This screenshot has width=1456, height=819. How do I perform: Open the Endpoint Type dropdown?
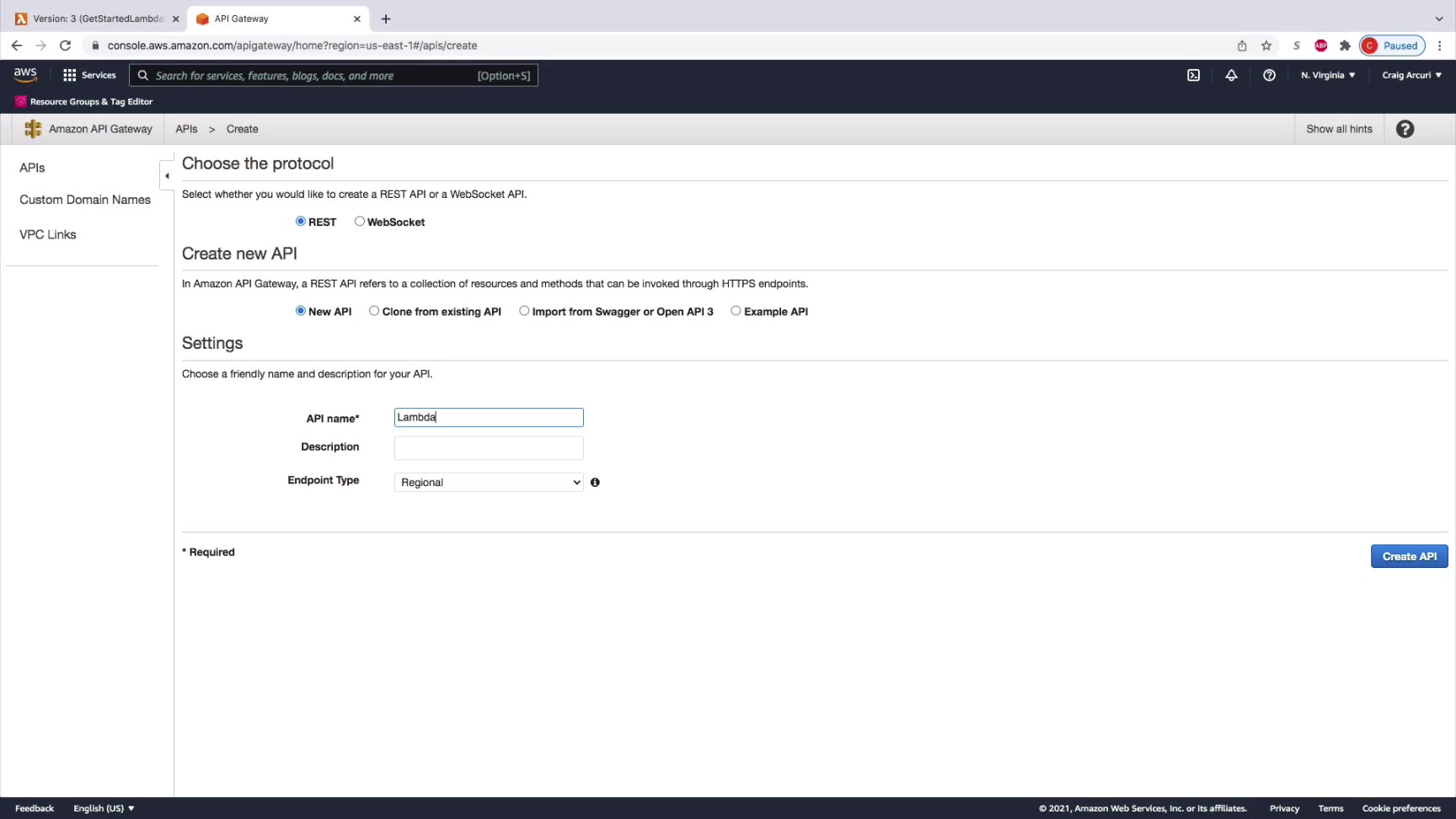click(489, 483)
